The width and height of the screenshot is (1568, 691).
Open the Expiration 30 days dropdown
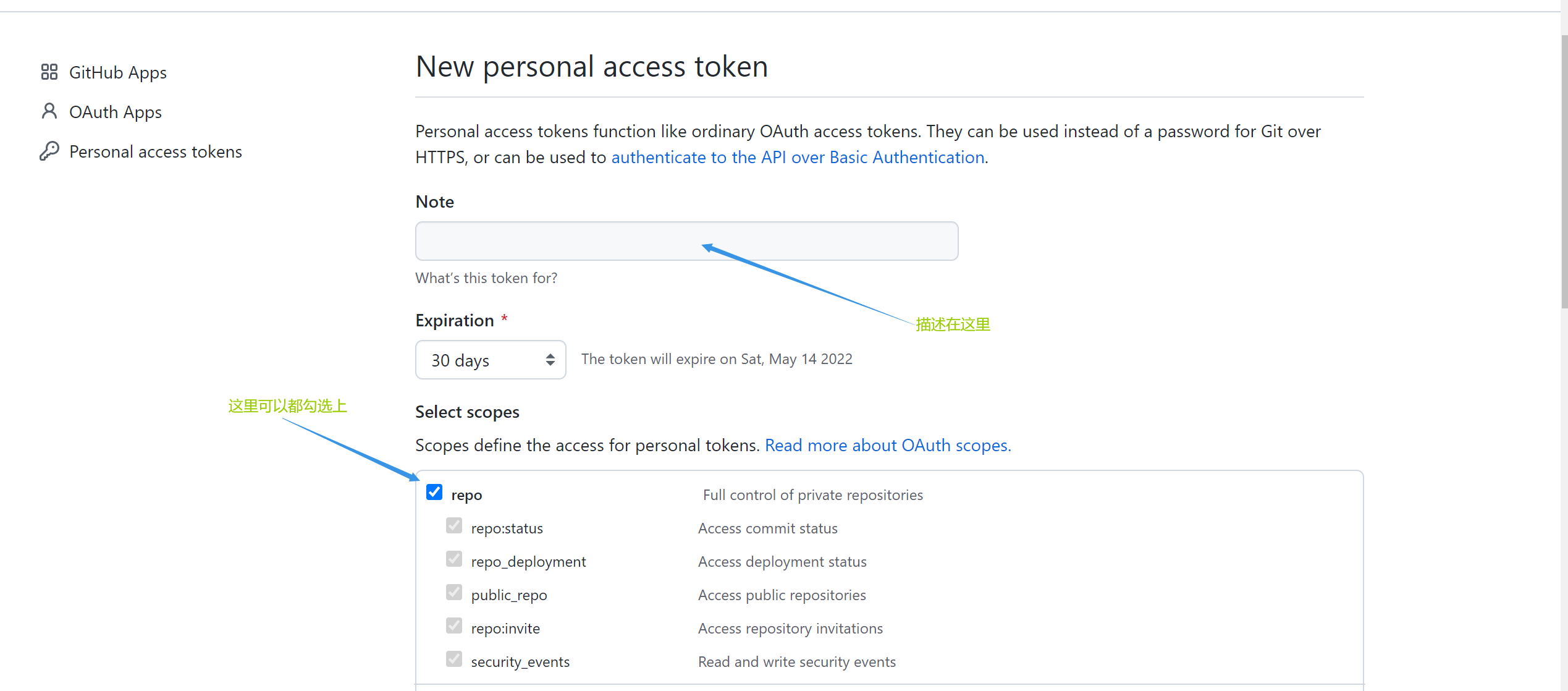tap(490, 360)
